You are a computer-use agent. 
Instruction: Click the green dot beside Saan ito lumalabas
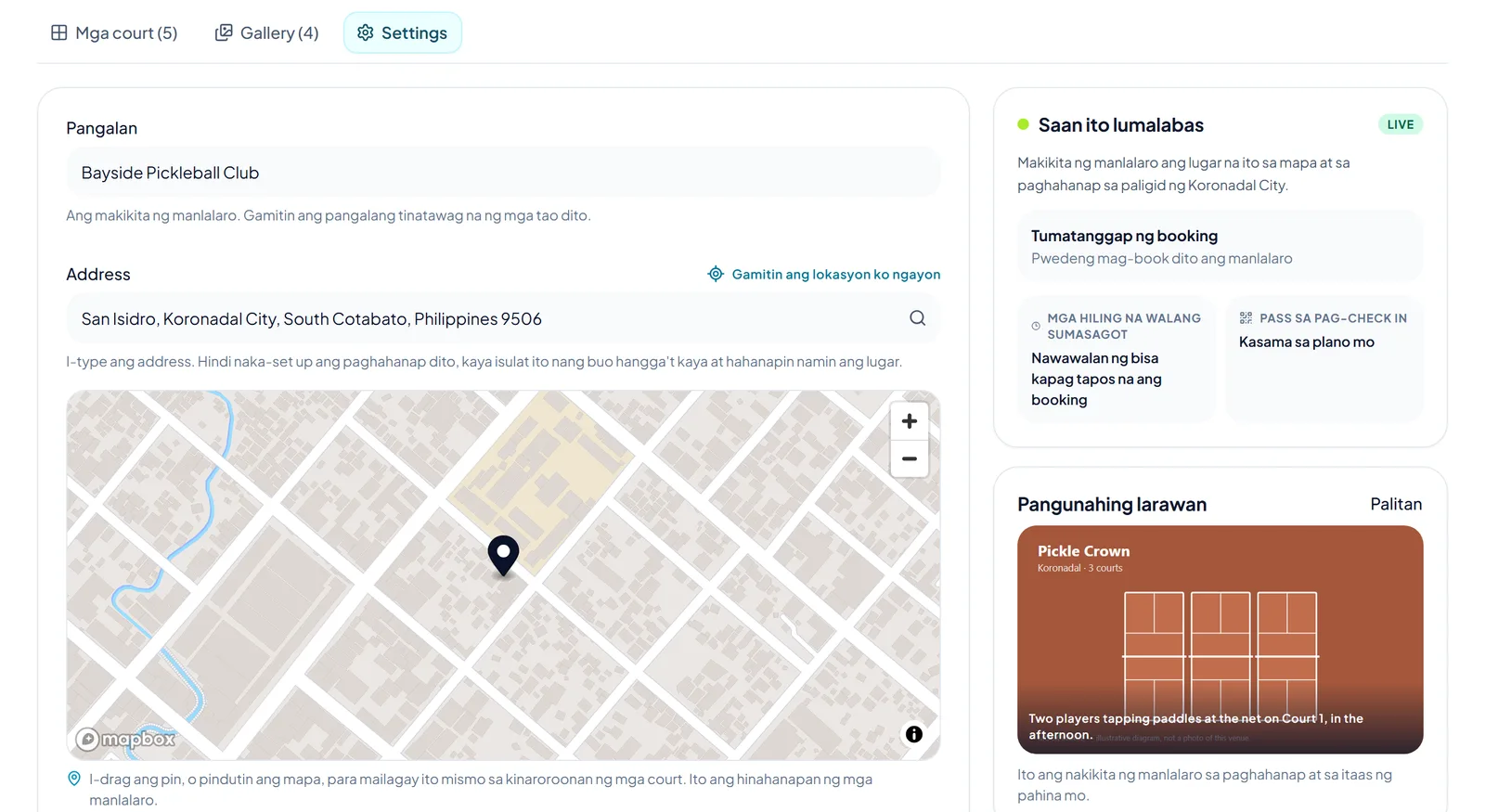coord(1024,124)
